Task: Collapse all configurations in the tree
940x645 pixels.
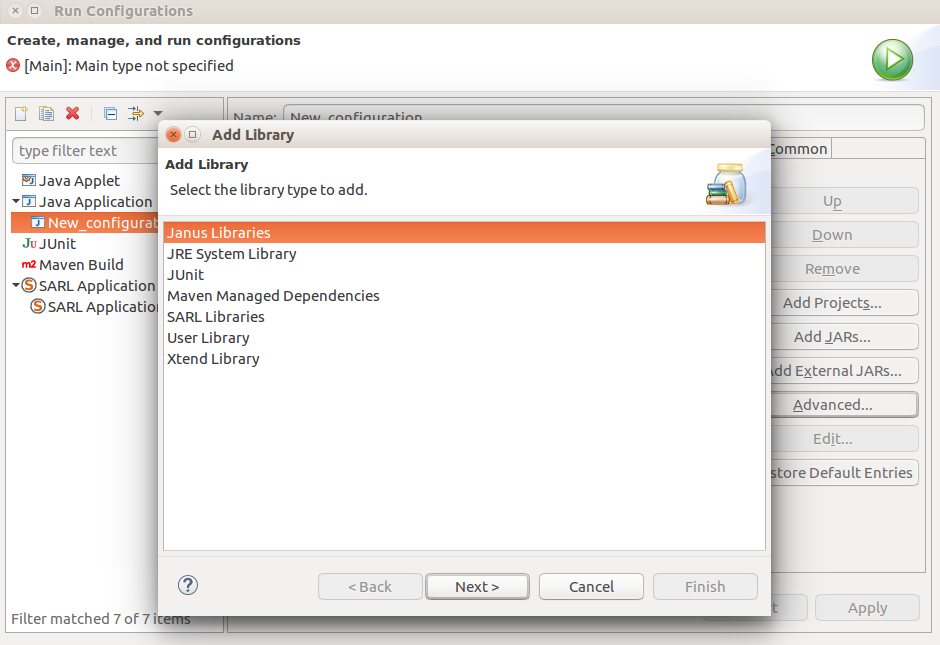Action: tap(110, 113)
